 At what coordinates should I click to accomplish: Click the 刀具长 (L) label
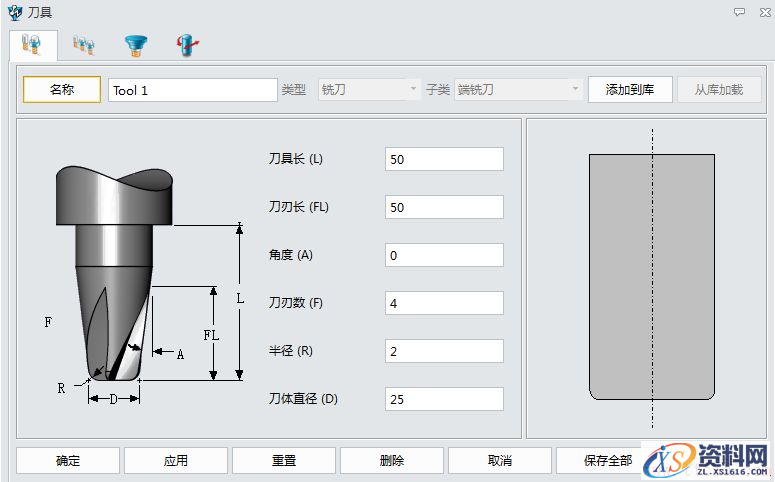[x=296, y=159]
